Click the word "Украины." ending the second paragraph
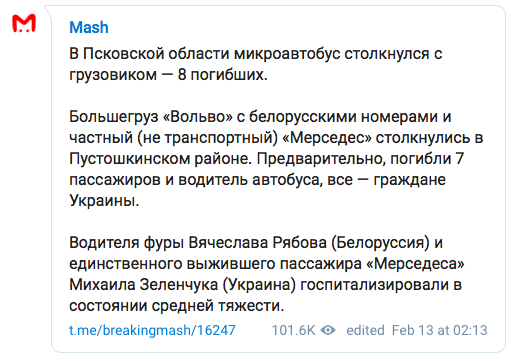The width and height of the screenshot is (511, 361). (104, 201)
